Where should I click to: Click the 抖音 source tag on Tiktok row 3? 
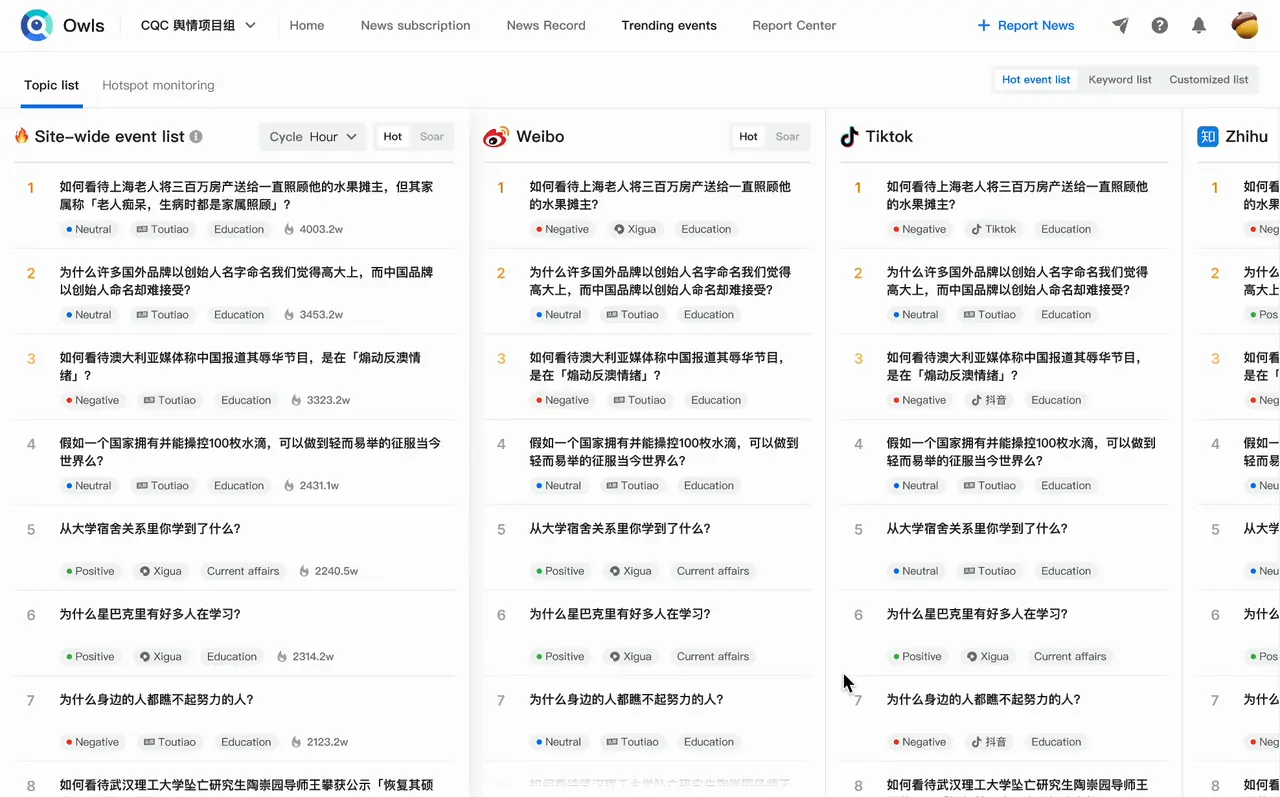pos(989,400)
